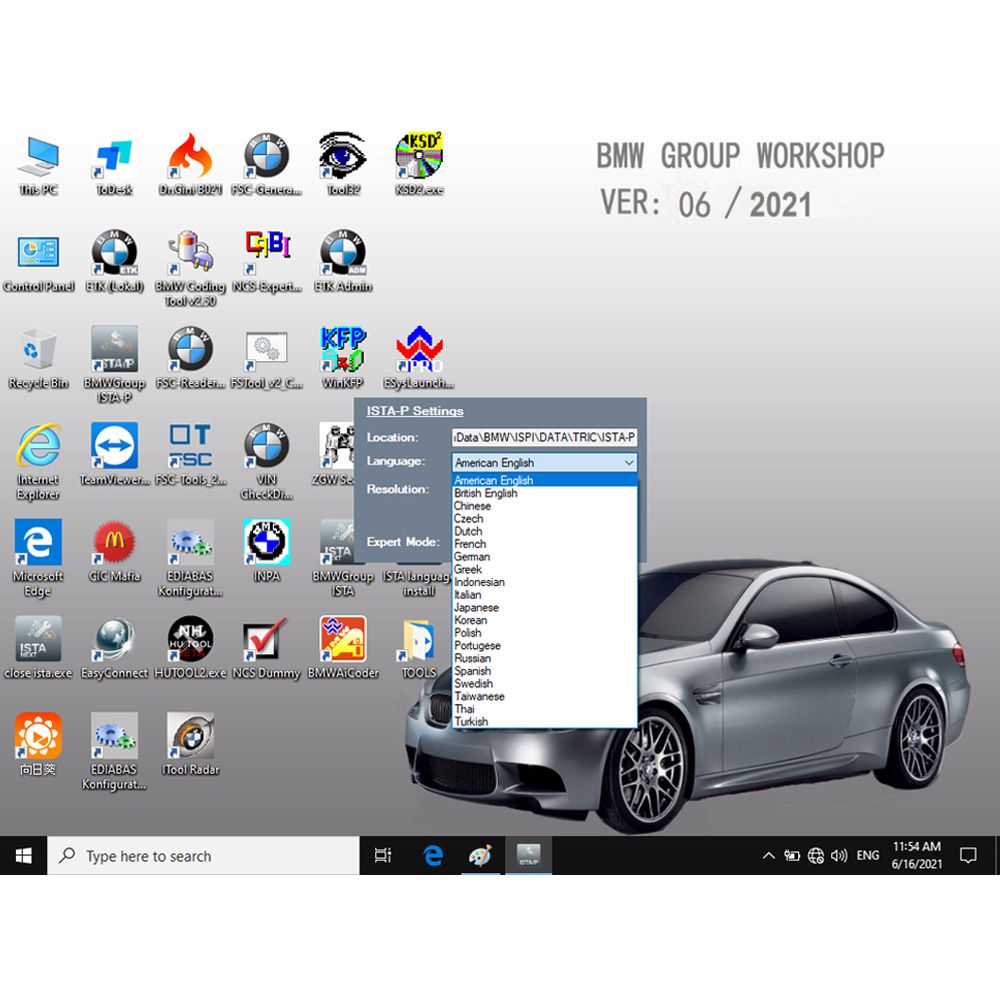Launch the EasyConnect shortcut

click(114, 648)
